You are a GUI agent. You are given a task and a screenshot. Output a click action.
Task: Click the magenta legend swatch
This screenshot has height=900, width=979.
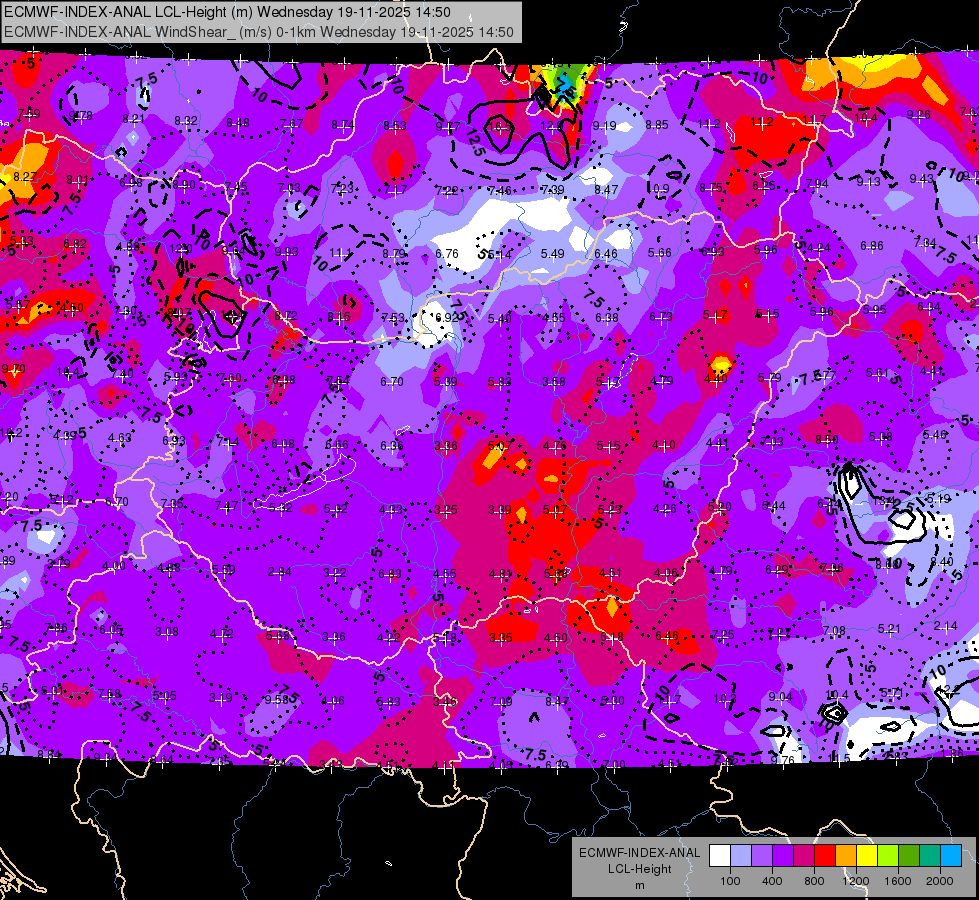pos(804,856)
